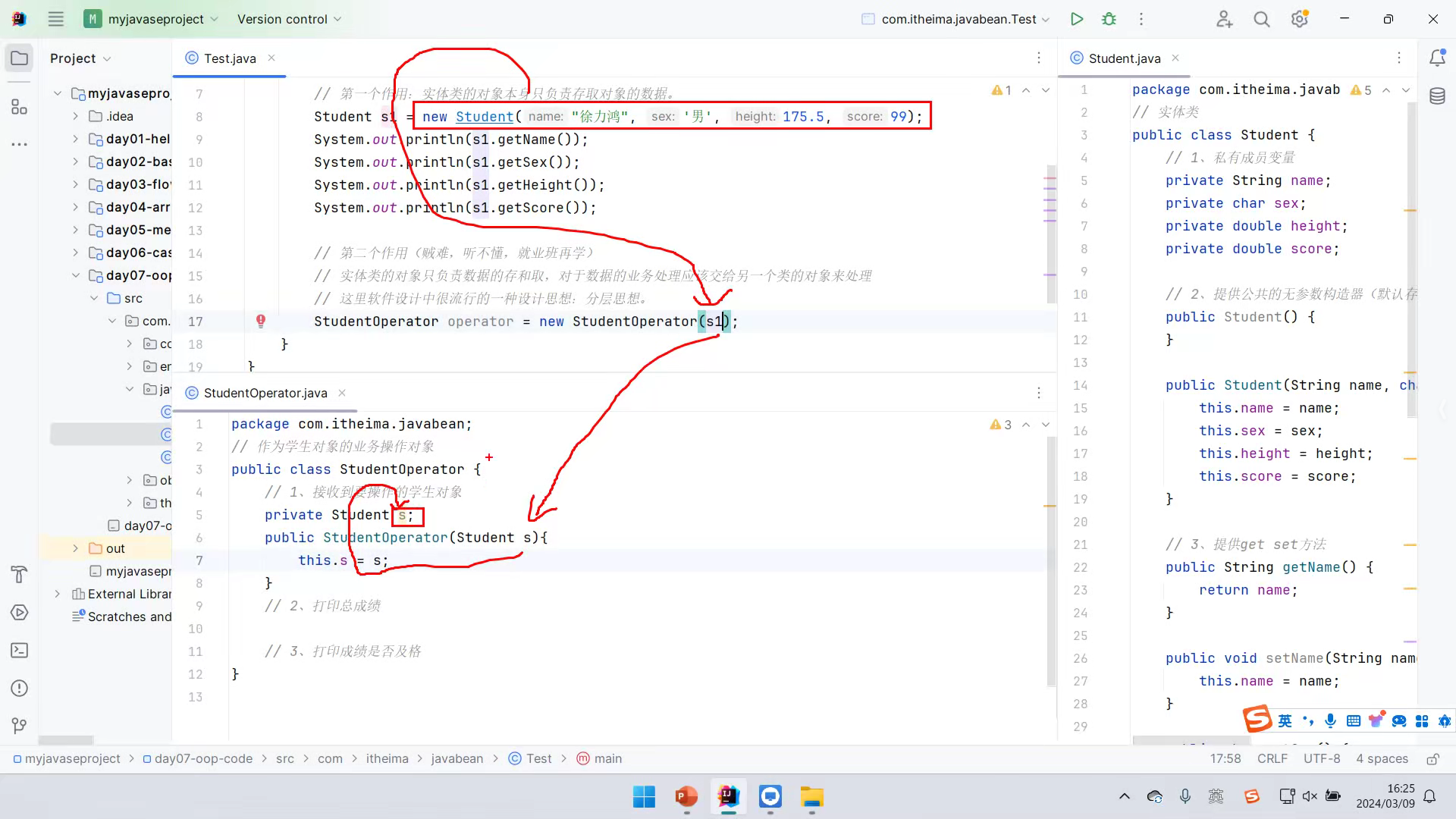Screen dimensions: 1456x819
Task: Click the error bulb on line 17
Action: pyautogui.click(x=260, y=321)
